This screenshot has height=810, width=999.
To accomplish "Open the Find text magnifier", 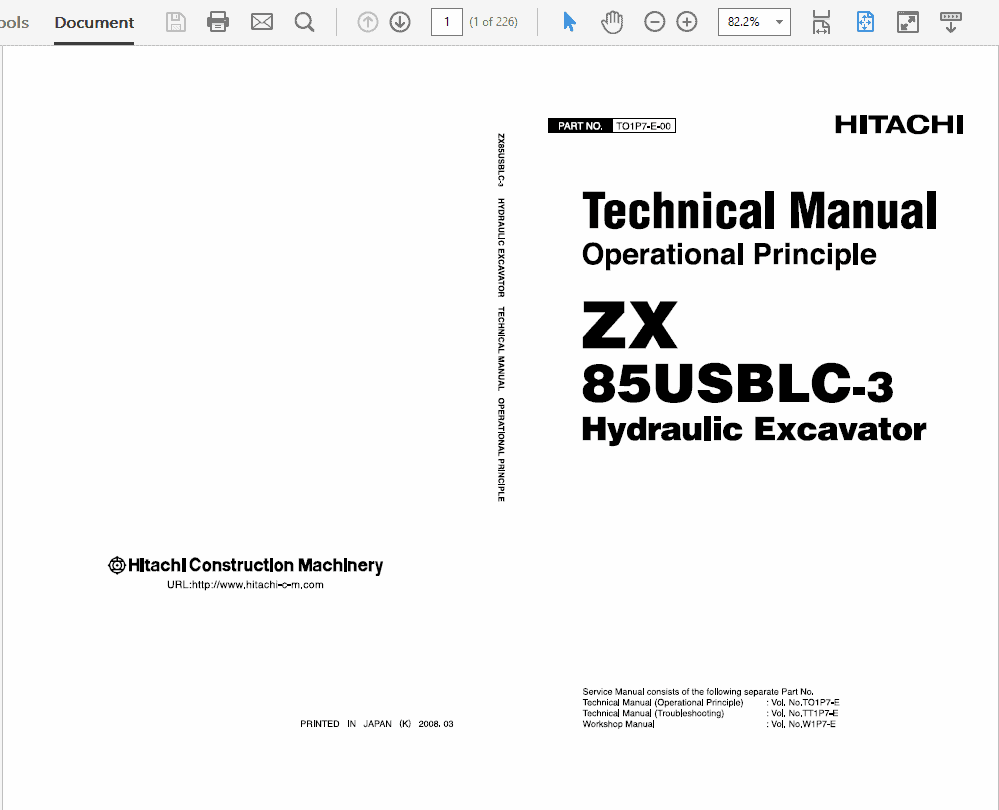I will click(x=305, y=22).
